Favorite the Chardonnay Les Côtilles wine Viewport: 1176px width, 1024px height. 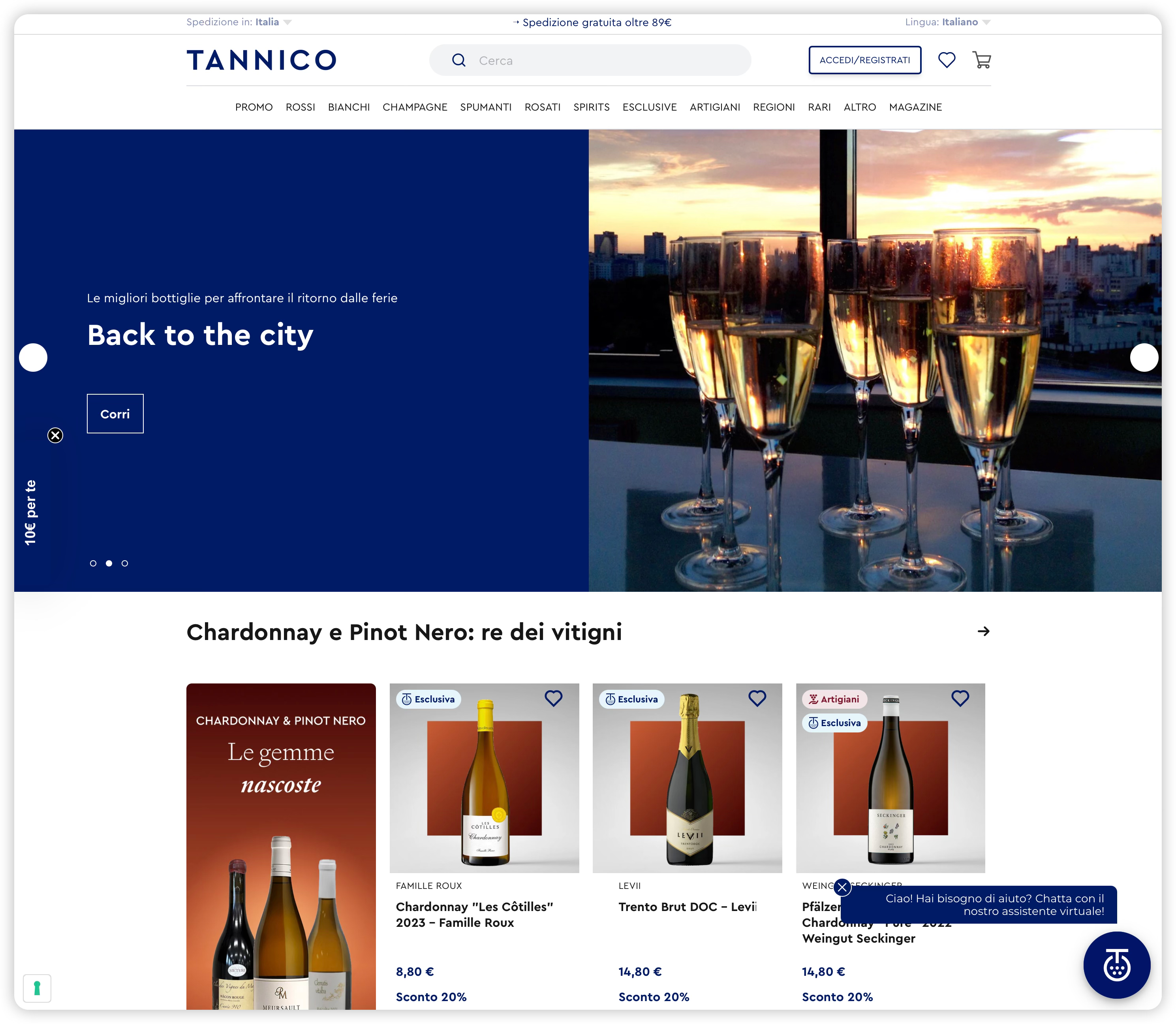point(553,698)
